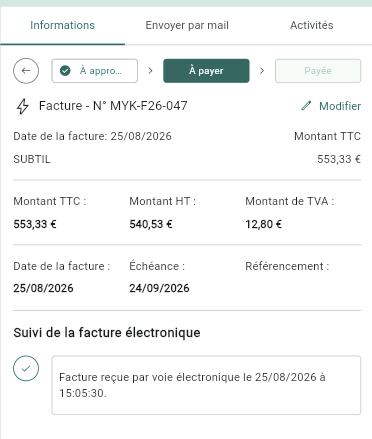Select the À appro… status step
372x439 pixels.
click(x=95, y=71)
